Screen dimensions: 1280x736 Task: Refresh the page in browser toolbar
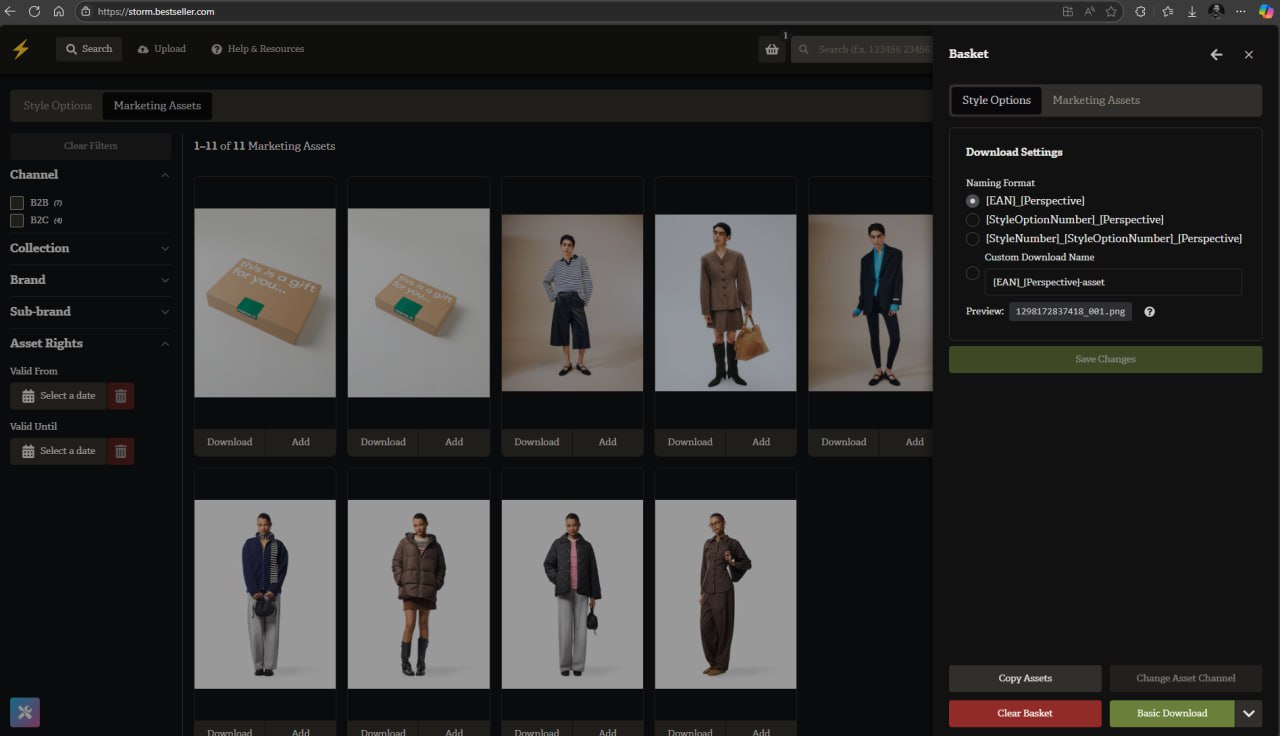pyautogui.click(x=34, y=11)
